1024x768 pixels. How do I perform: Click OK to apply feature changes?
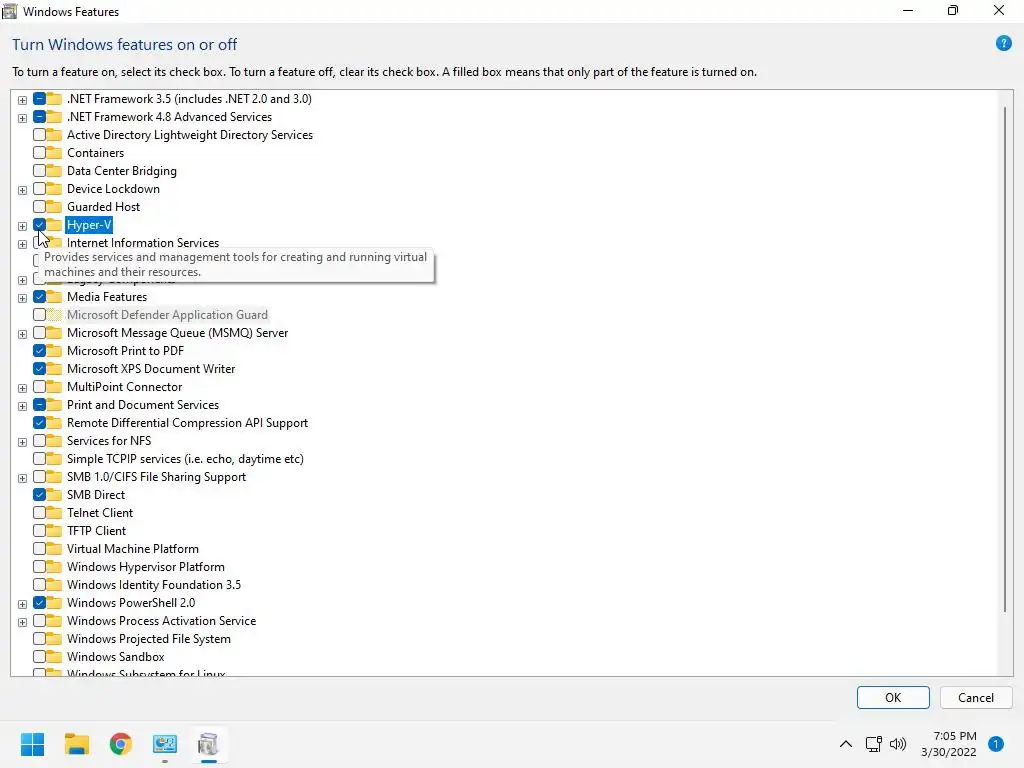click(x=893, y=697)
